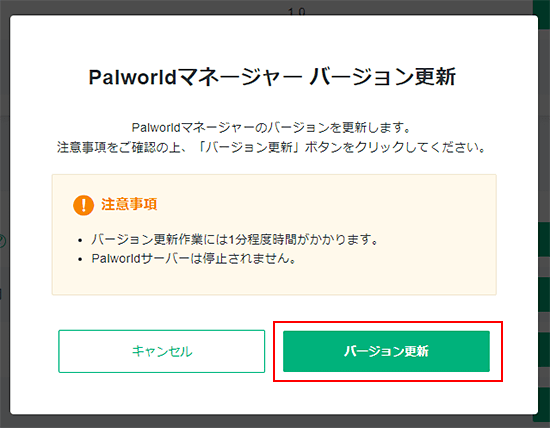Screen dimensions: 550x428
Task: Click the dialog title Palworldマネージャー バージョン更新
Action: [272, 77]
